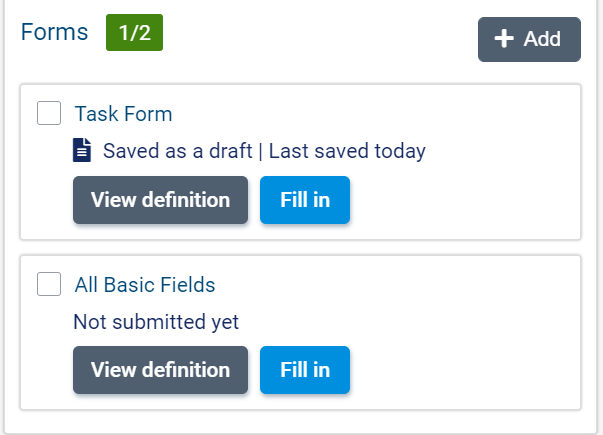This screenshot has width=603, height=435.
Task: Click the draft document icon under Task Form
Action: point(82,151)
